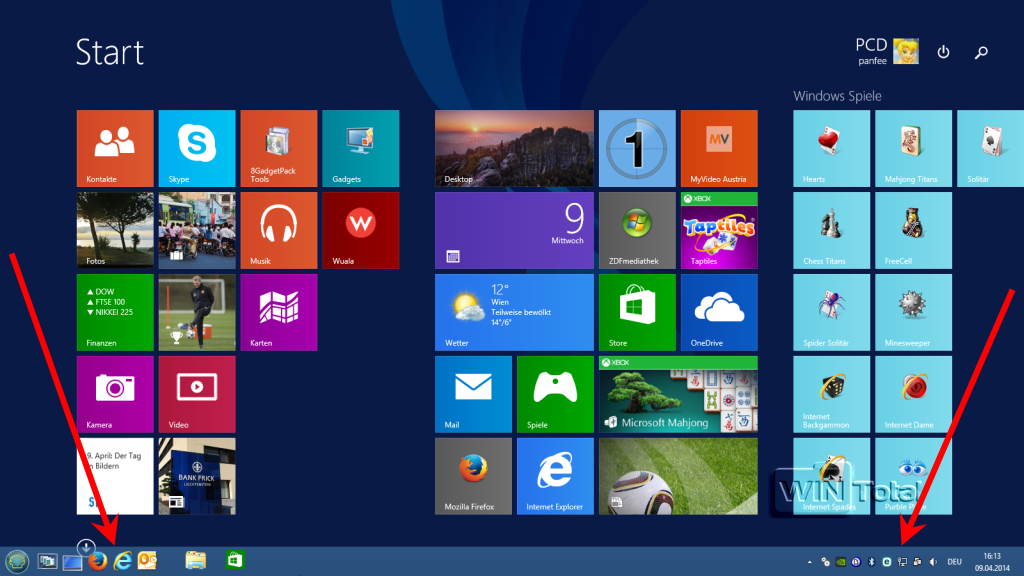Open the Microsoft Mahjong tile

(679, 394)
